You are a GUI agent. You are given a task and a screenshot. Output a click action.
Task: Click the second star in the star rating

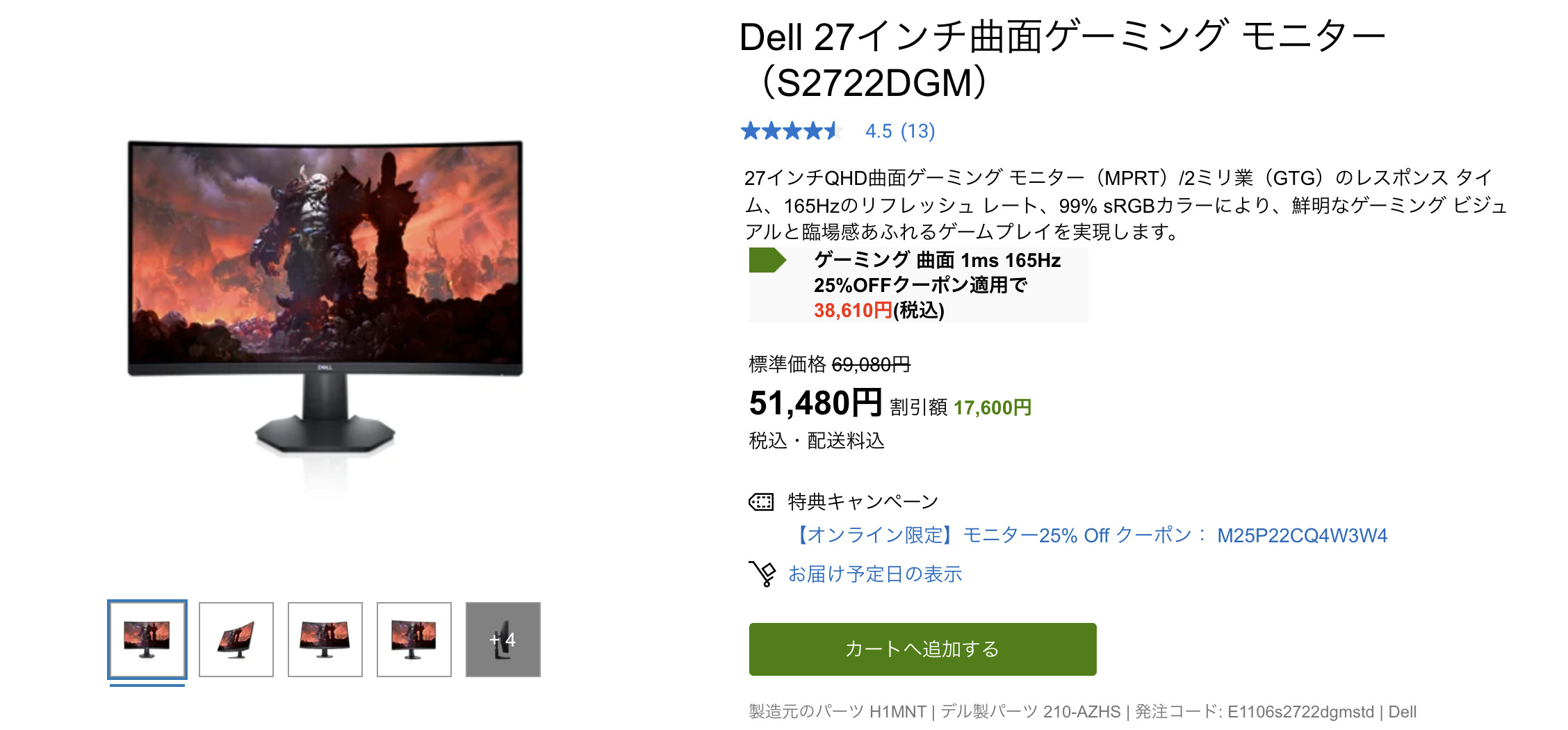[772, 130]
